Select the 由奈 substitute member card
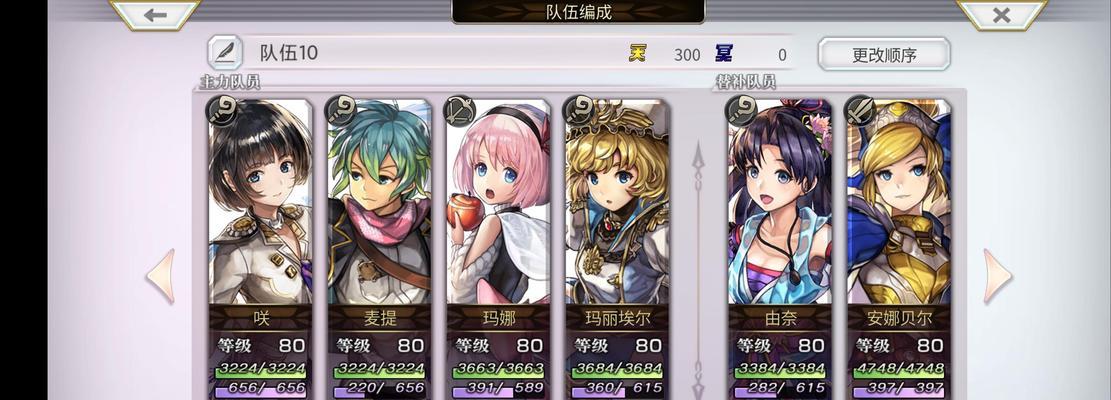The width and height of the screenshot is (1111, 400). pos(780,248)
